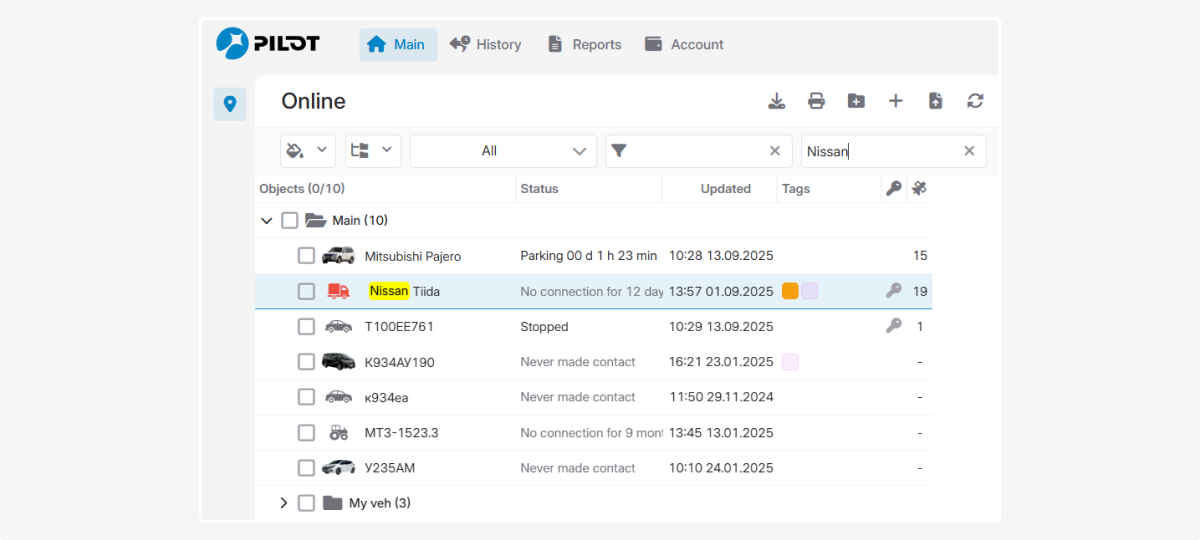Click the refresh arrows icon

pyautogui.click(x=975, y=101)
